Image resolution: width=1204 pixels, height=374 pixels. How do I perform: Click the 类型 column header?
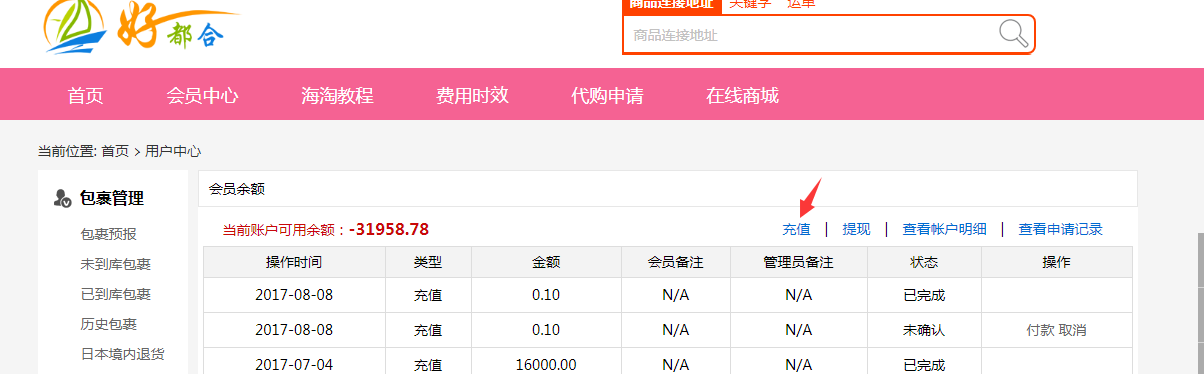click(428, 262)
